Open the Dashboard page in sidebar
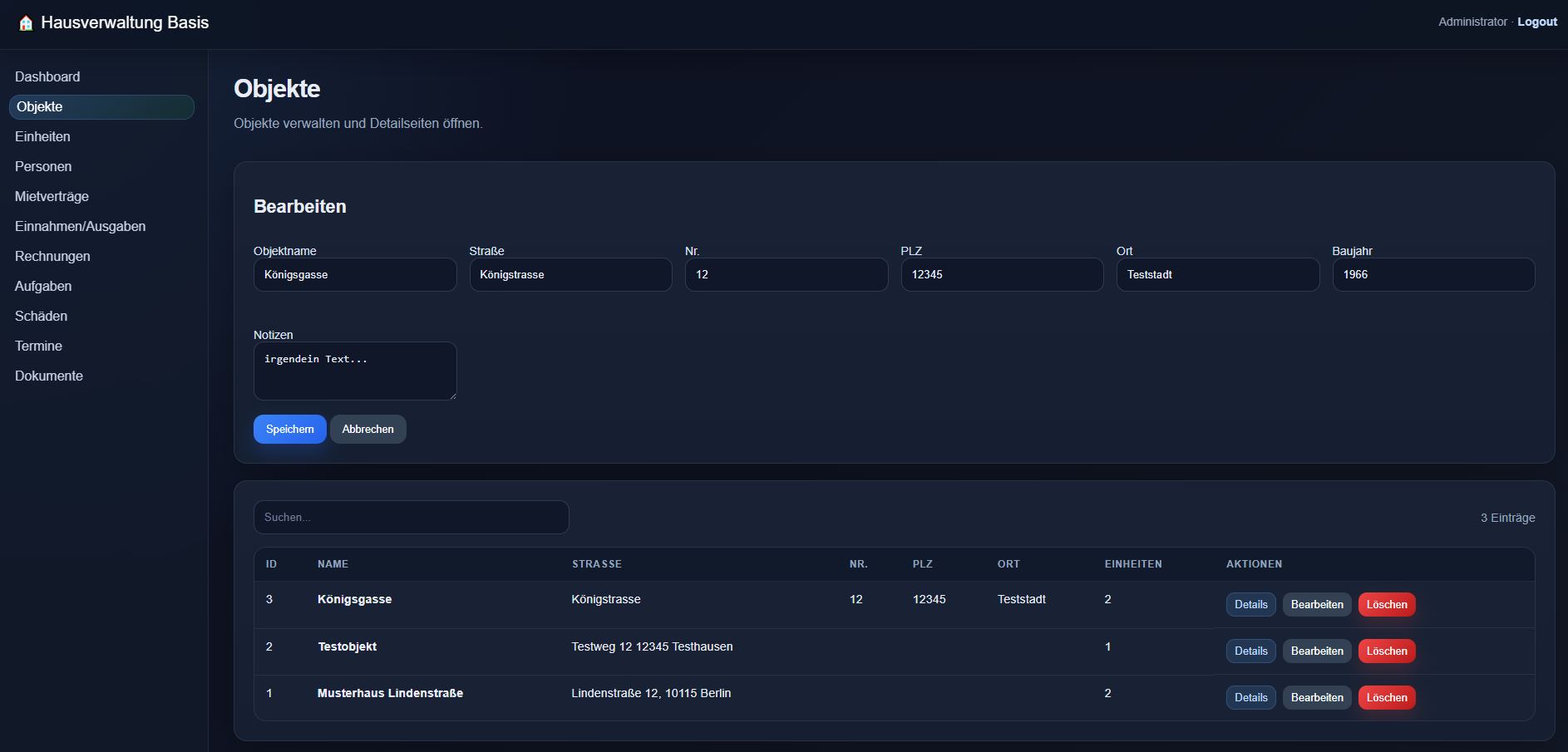Viewport: 1568px width, 752px height. pos(47,76)
